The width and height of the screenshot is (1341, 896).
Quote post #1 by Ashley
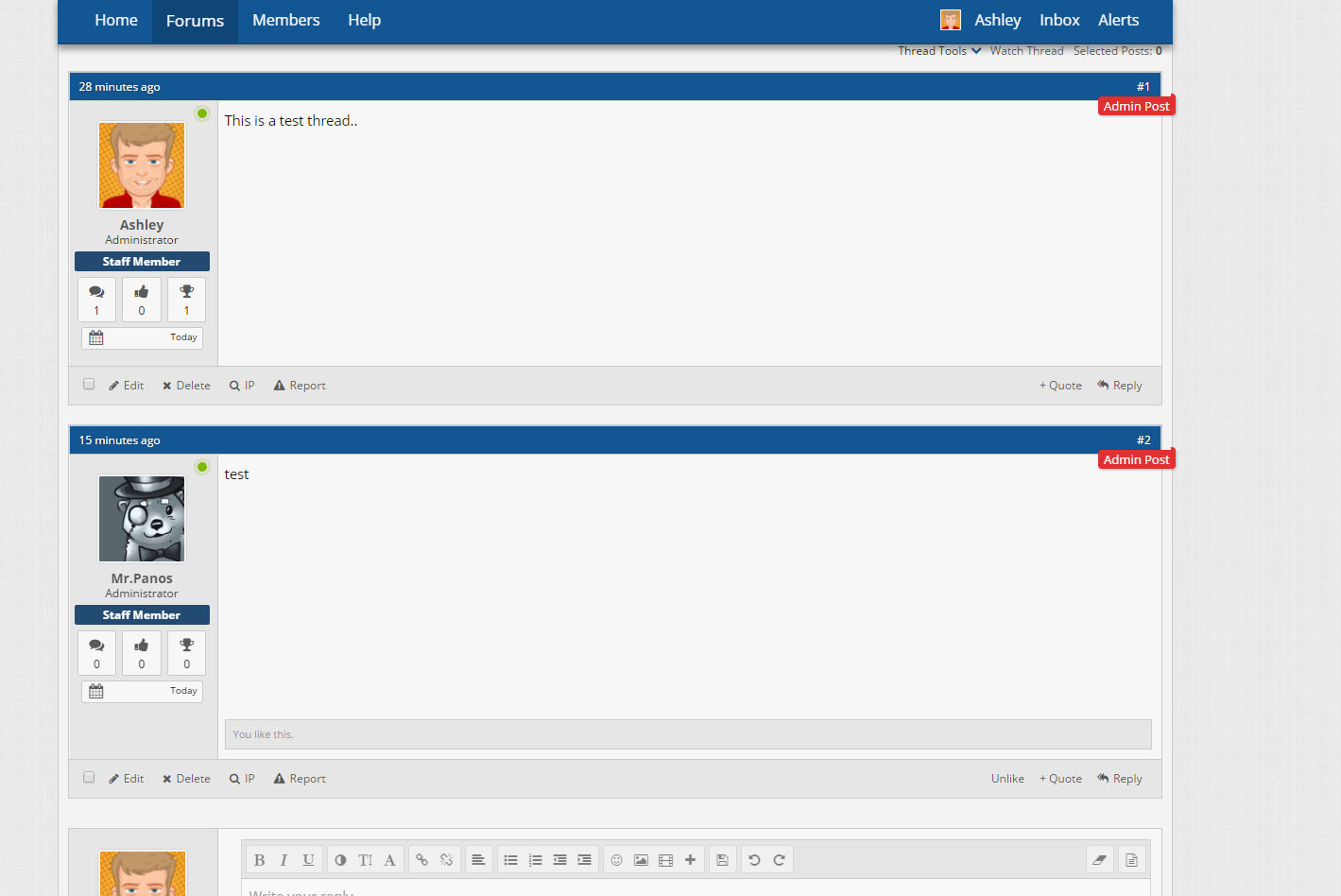1060,386
